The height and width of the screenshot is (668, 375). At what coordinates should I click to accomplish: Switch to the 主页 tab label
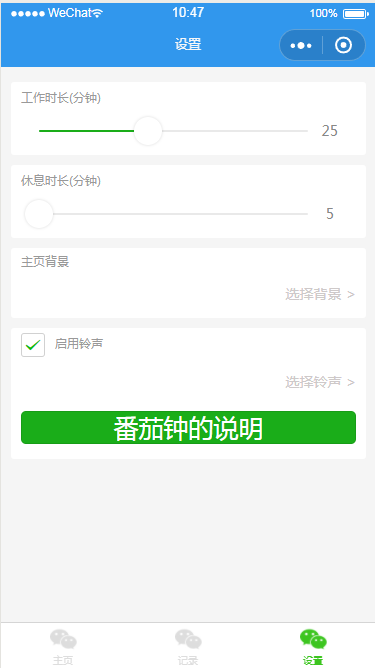point(63,660)
